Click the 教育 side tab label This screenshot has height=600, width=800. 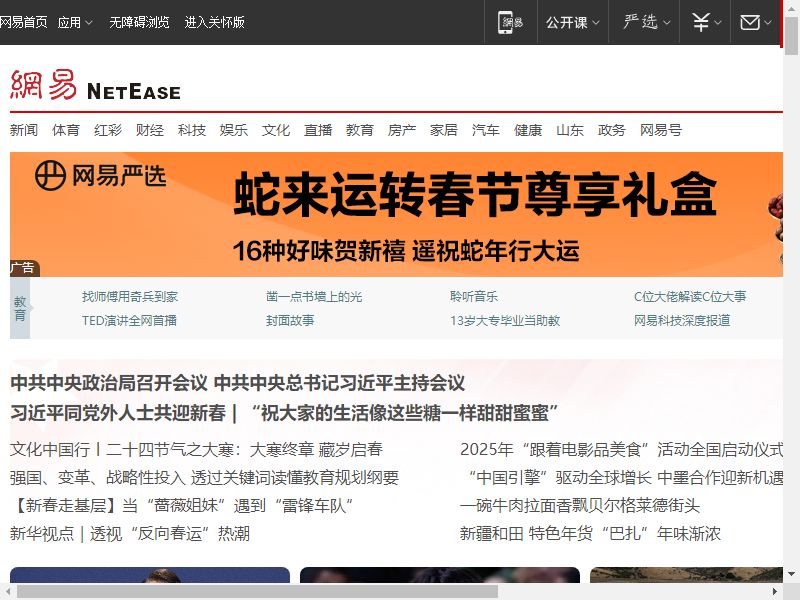pos(20,308)
